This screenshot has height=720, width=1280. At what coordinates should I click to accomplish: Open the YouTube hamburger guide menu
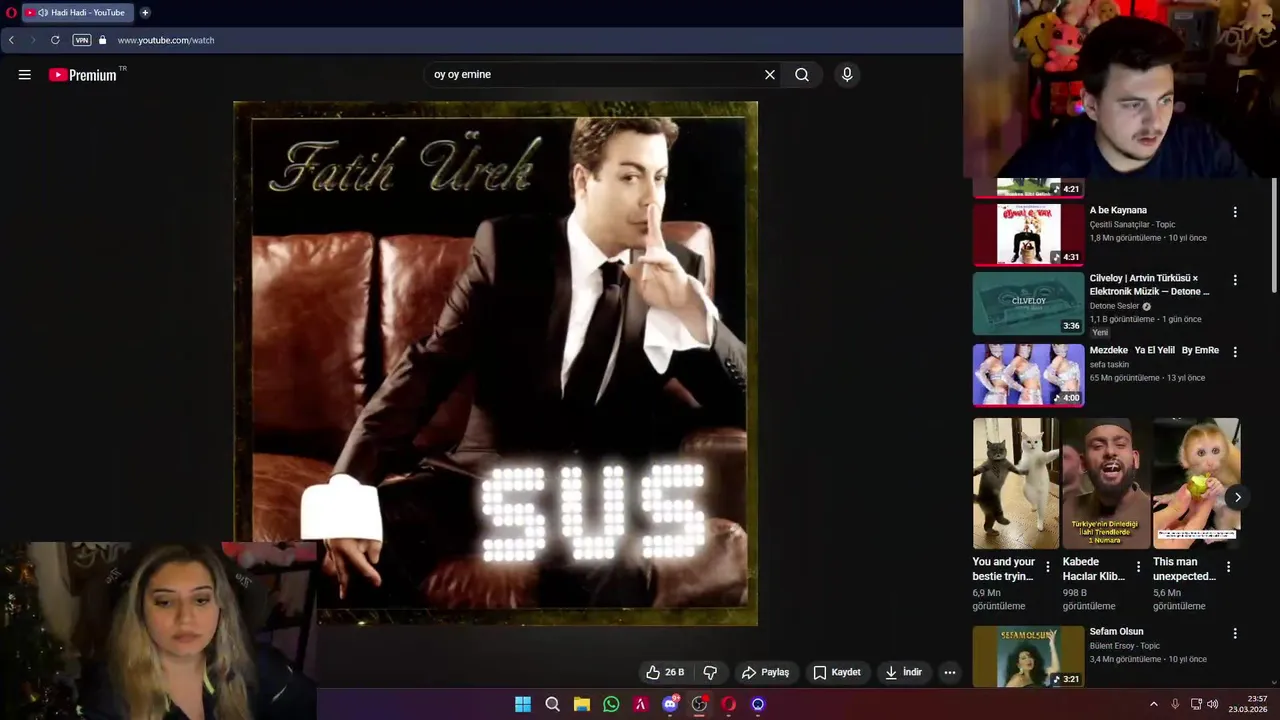click(25, 75)
